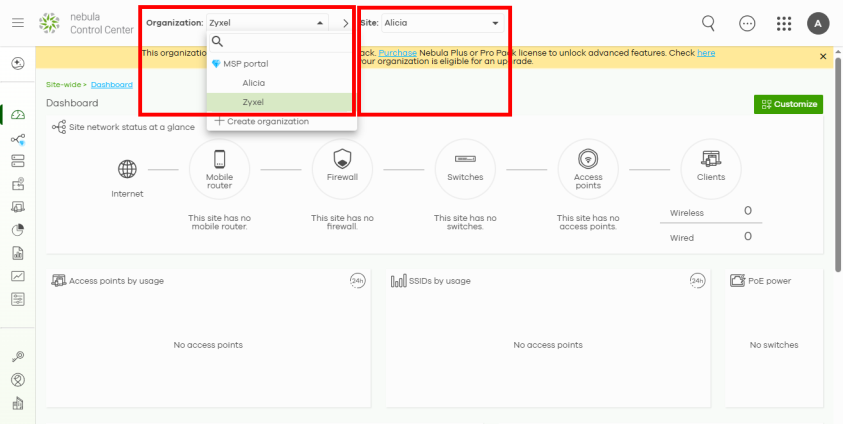Viewport: 843px width, 424px height.
Task: Click the Wireless clients count row
Action: (711, 212)
